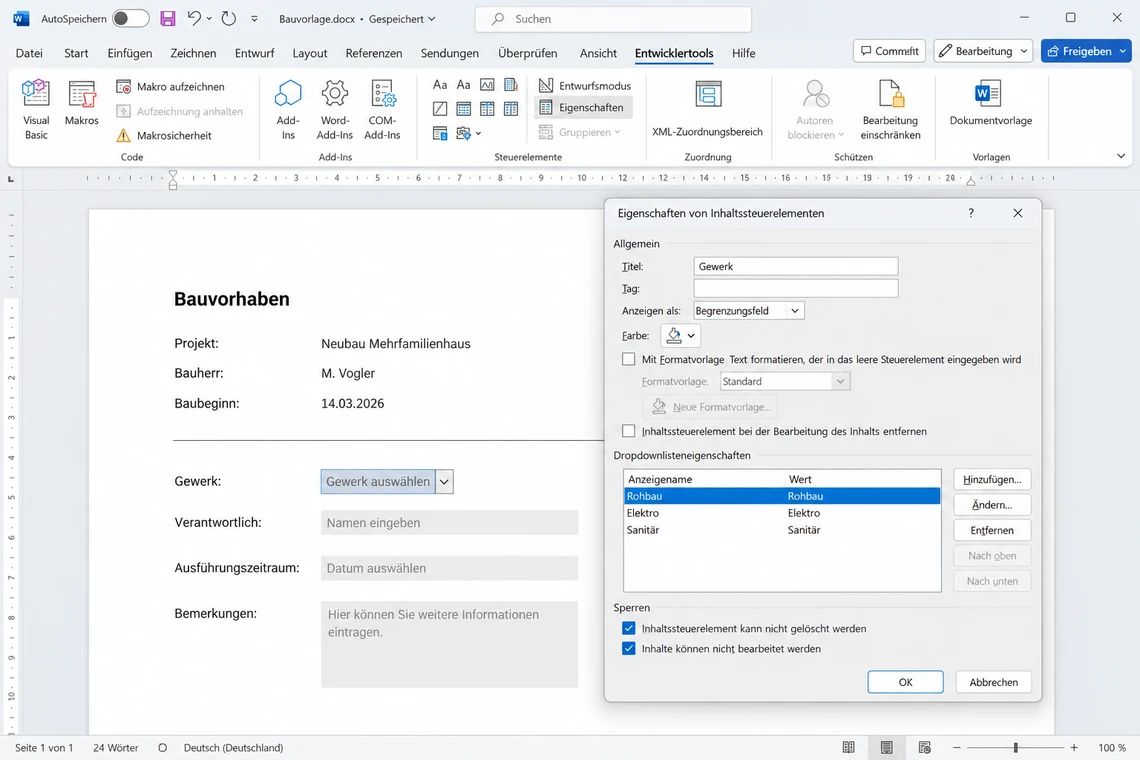Uncheck Inhaltssteuerelement kann nicht gelöscht werden
The height and width of the screenshot is (760, 1140).
[629, 628]
